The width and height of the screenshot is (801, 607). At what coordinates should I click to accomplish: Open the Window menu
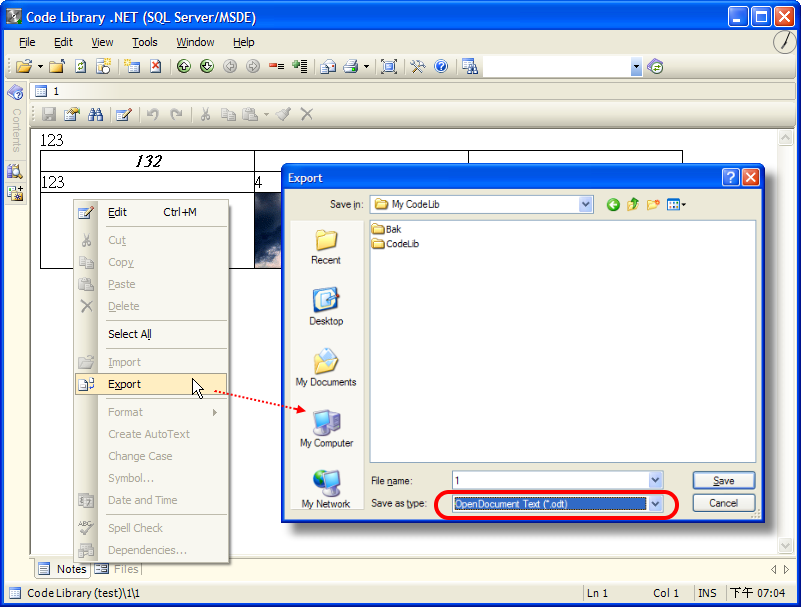pos(195,42)
